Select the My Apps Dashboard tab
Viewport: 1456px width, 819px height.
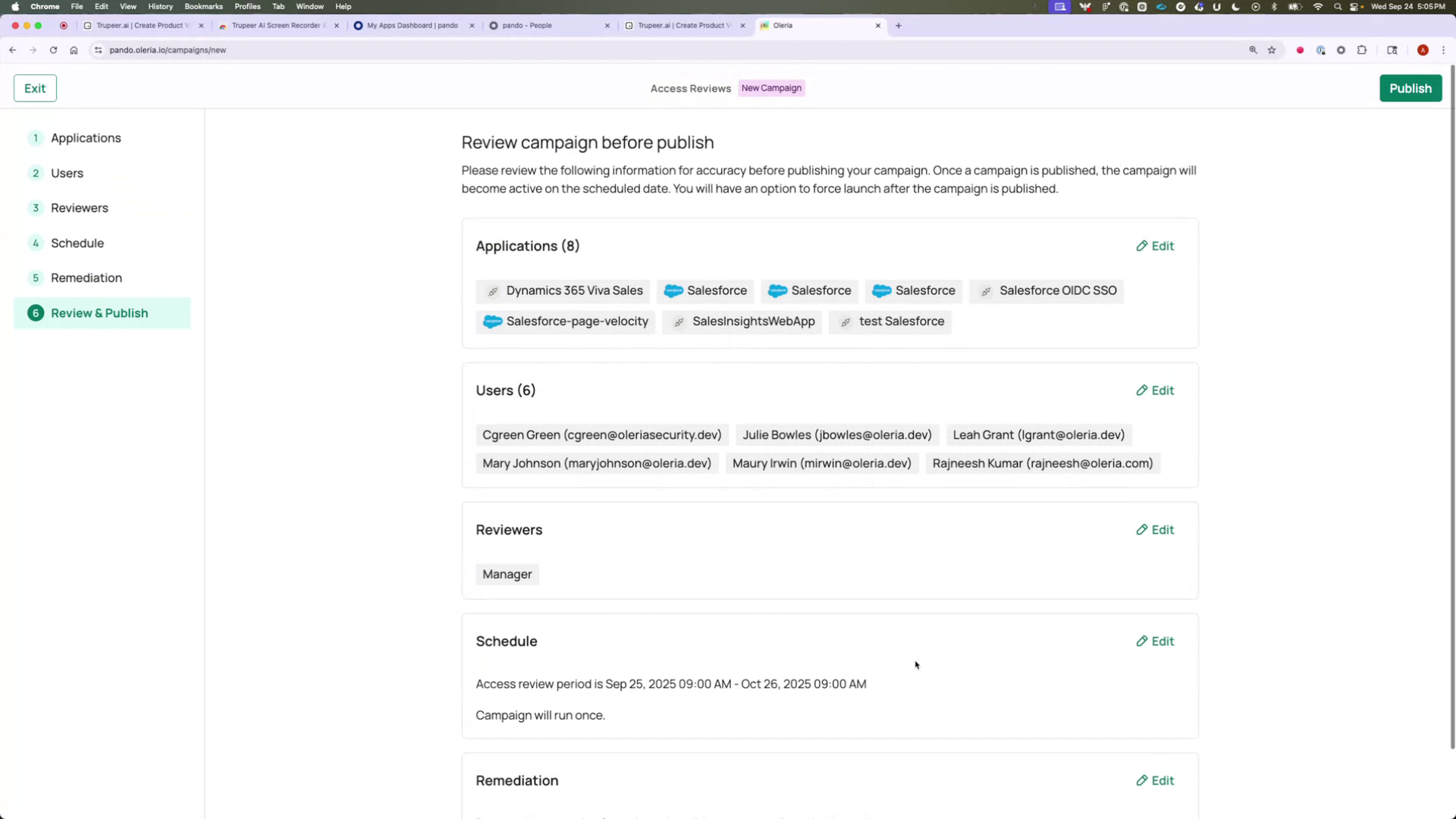point(409,25)
